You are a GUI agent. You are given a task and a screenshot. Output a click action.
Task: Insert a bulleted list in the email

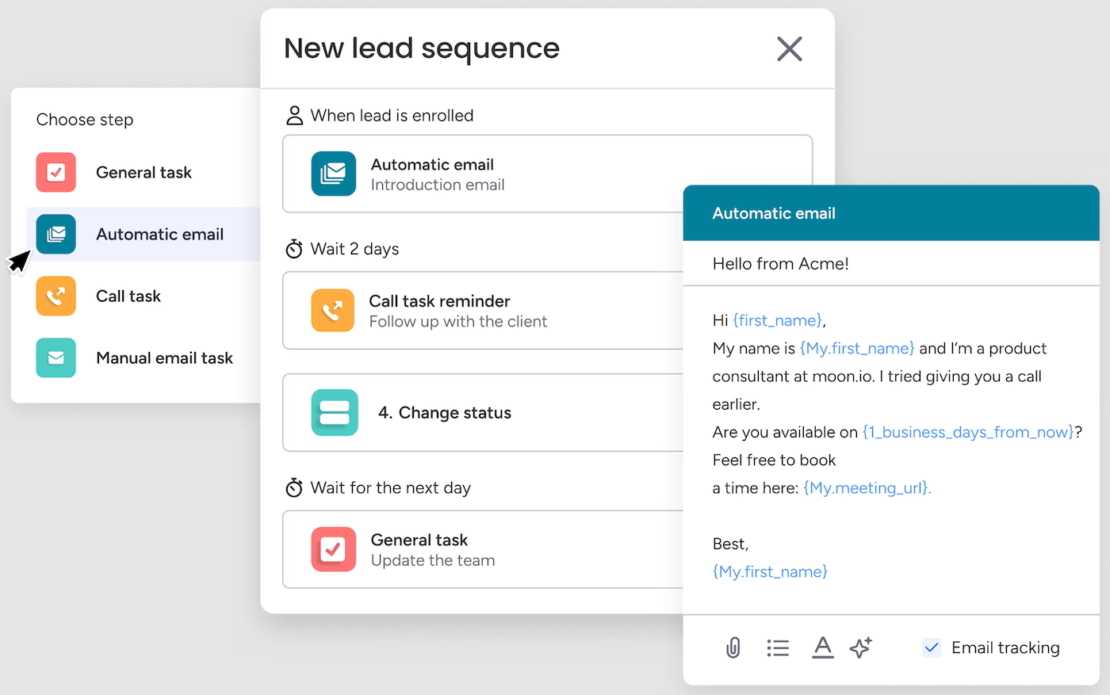coord(778,648)
